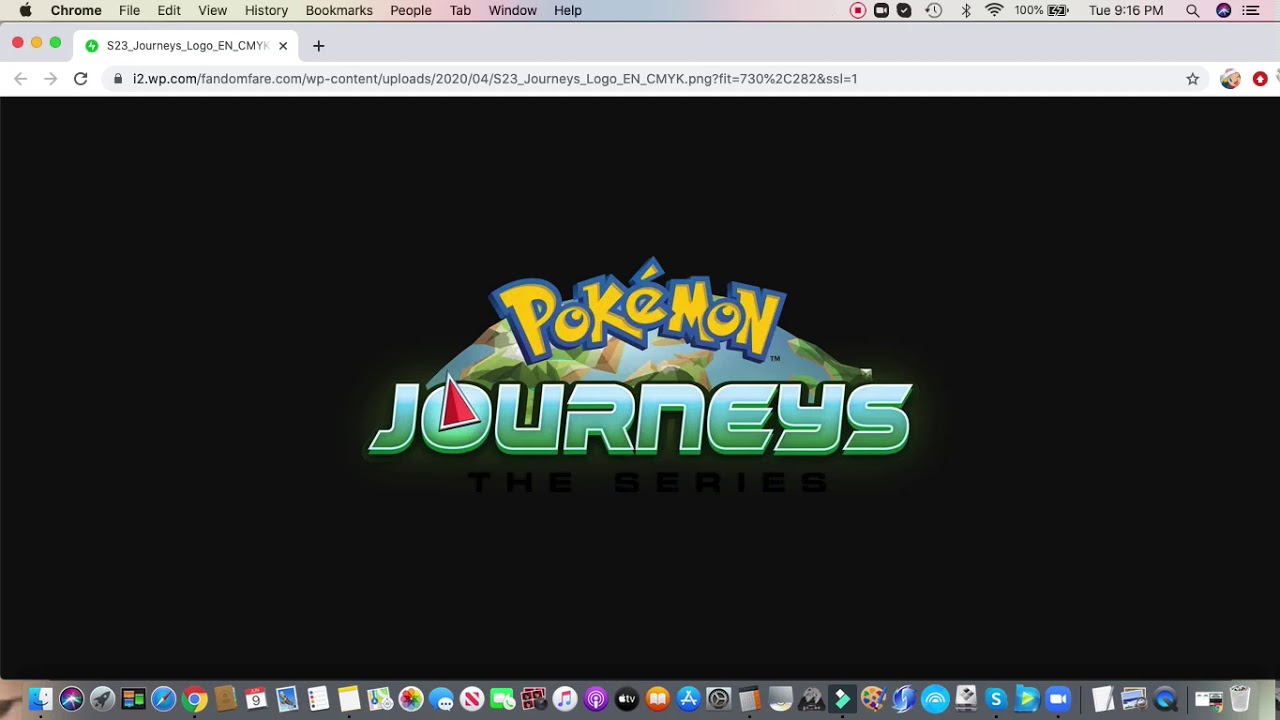The image size is (1280, 720).
Task: Click the browser forward arrow
Action: [51, 79]
